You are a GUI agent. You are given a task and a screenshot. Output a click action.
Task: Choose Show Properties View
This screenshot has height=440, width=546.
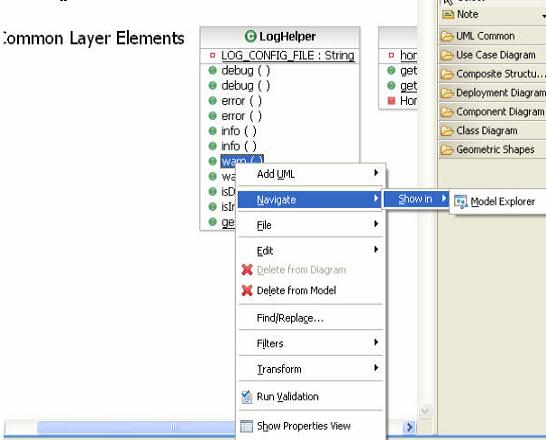pos(311,426)
